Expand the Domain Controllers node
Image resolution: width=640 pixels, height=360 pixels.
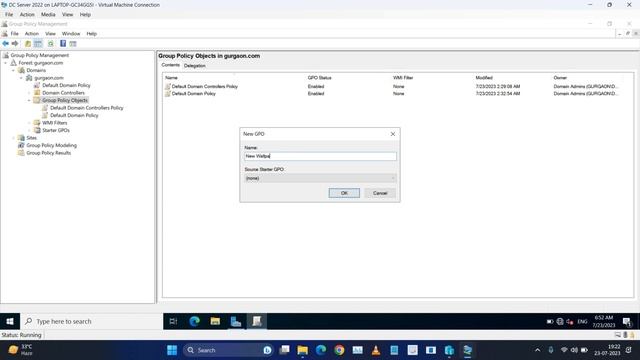[x=29, y=93]
